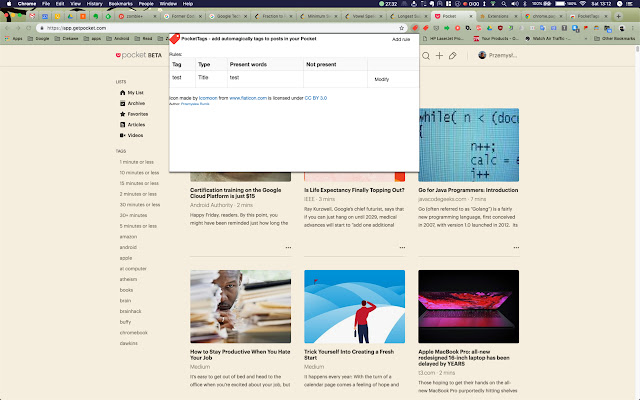Click the Pocket search magnifier icon
The width and height of the screenshot is (640, 400).
pos(424,56)
